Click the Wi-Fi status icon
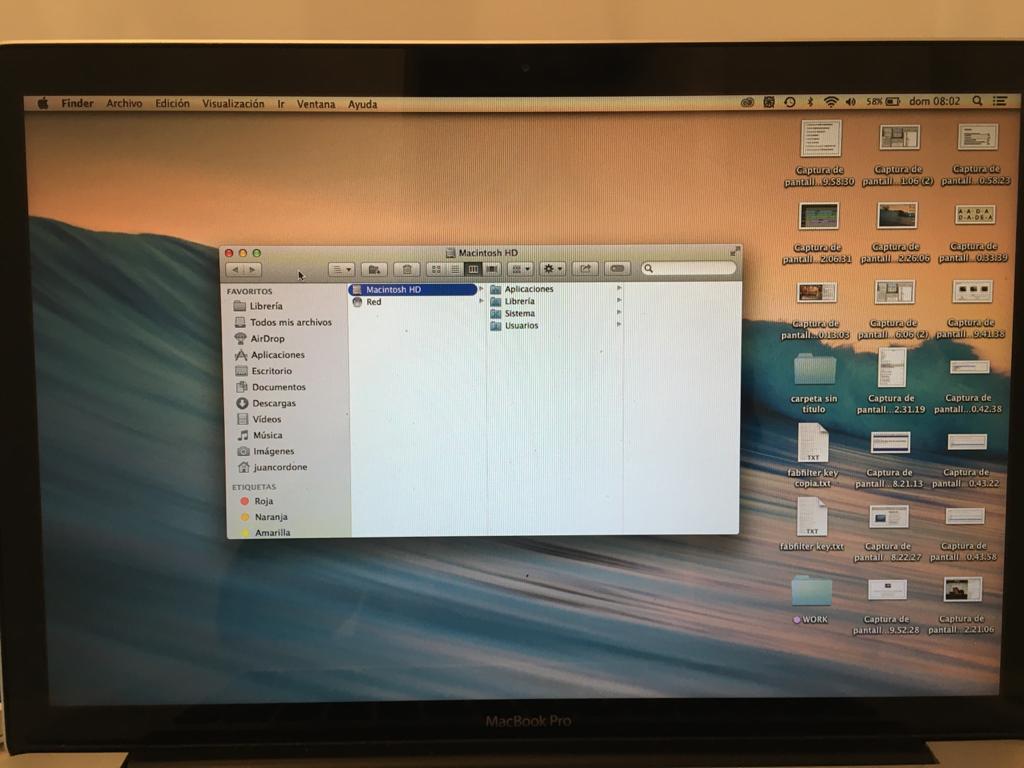 (831, 102)
